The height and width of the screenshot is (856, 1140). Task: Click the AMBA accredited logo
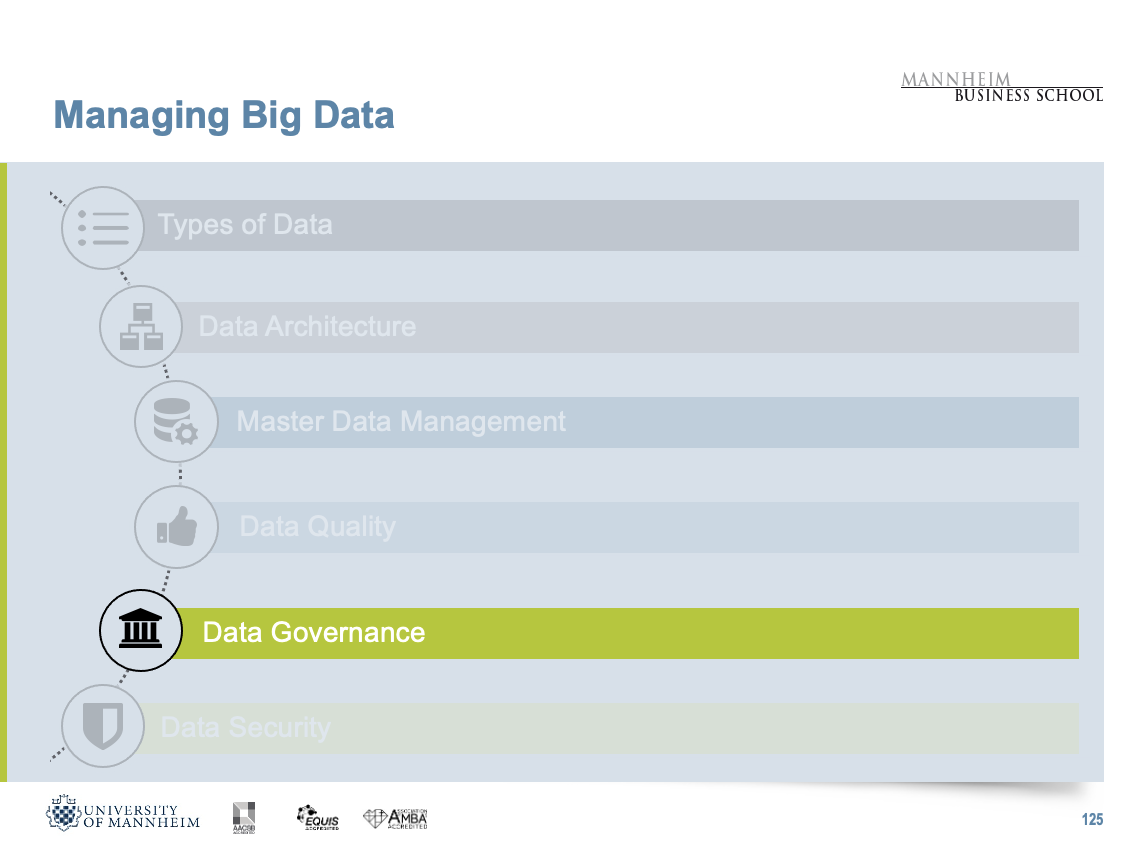tap(396, 818)
